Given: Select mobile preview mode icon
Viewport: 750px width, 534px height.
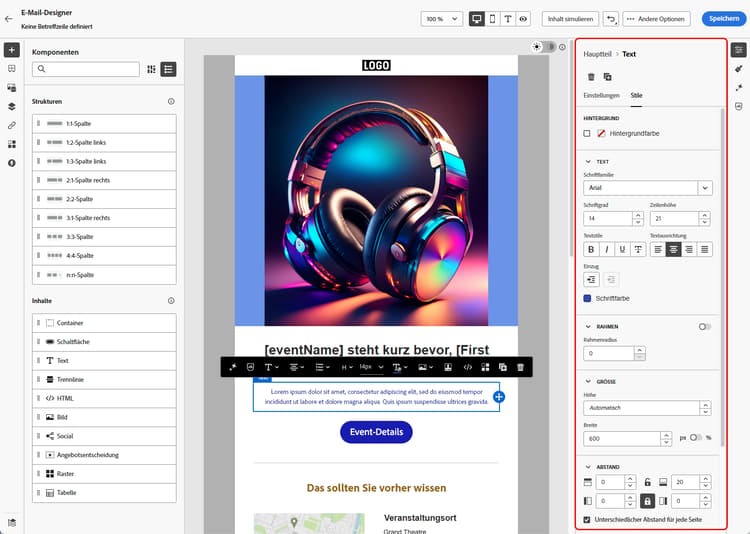Looking at the screenshot, I should [x=492, y=19].
